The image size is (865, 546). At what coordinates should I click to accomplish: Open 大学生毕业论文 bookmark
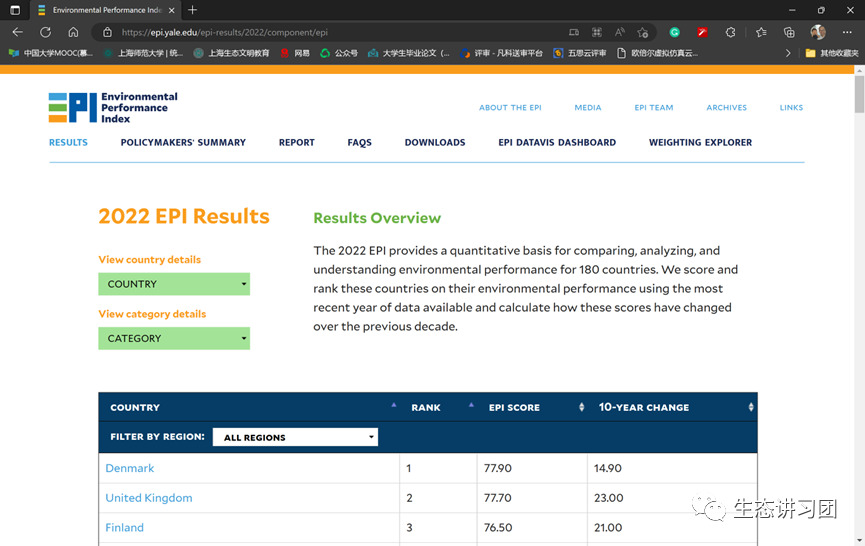pyautogui.click(x=409, y=53)
